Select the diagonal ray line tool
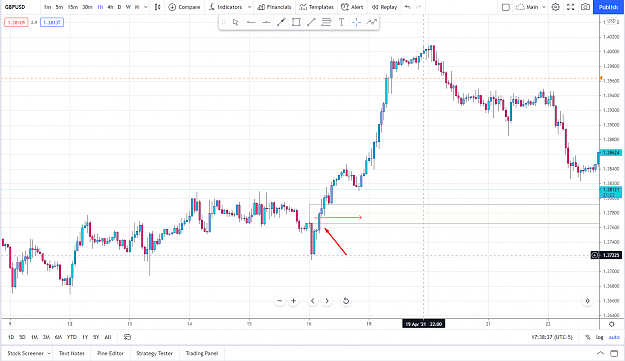The width and height of the screenshot is (625, 361). [x=311, y=22]
